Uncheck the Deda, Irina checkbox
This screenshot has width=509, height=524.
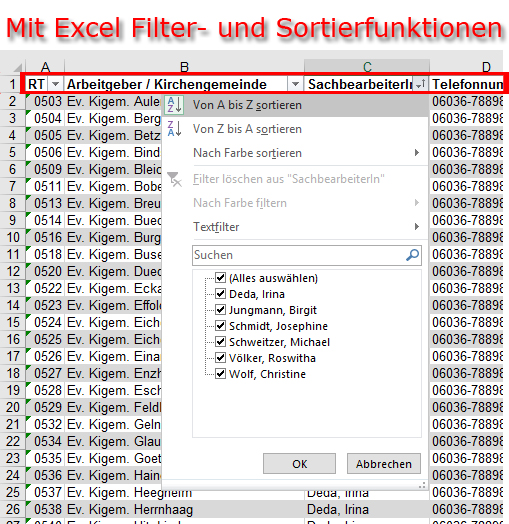(x=220, y=293)
